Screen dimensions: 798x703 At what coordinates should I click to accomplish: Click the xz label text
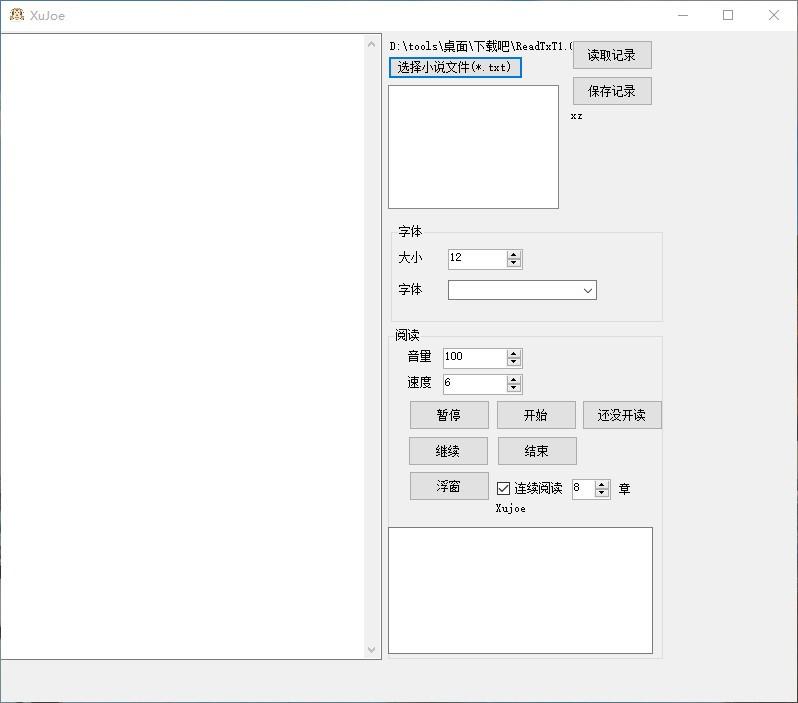point(576,116)
